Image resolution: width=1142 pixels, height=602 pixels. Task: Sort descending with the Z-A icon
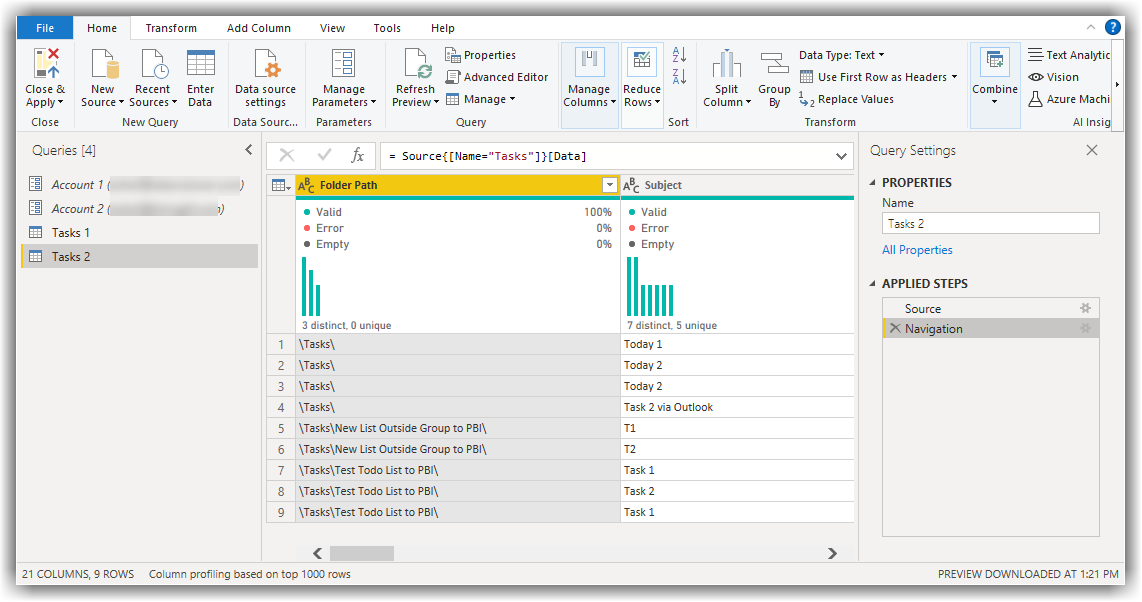679,76
